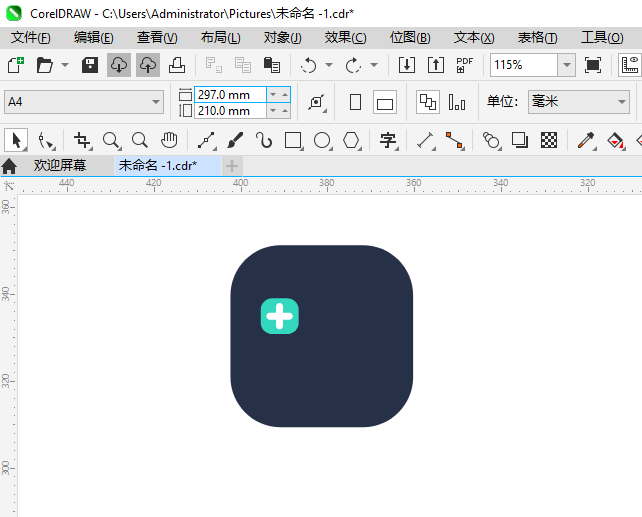This screenshot has width=642, height=517.
Task: Expand the Open file arrow dropdown
Action: 65,65
